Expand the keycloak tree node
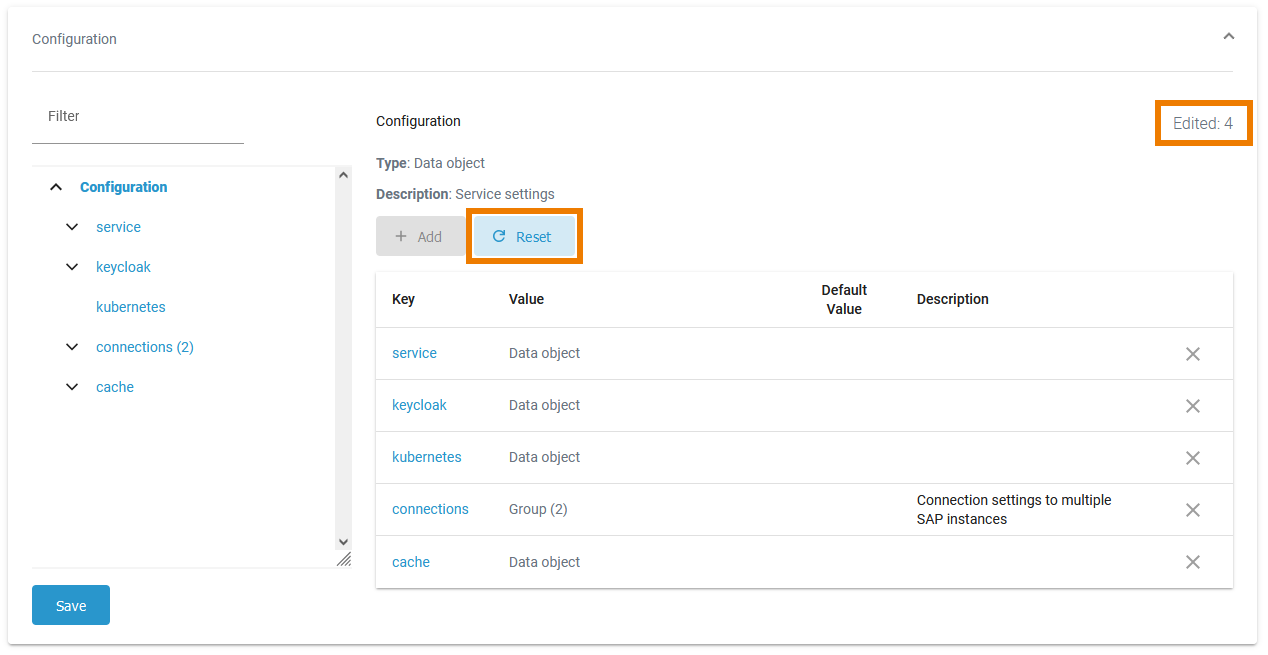 (72, 267)
